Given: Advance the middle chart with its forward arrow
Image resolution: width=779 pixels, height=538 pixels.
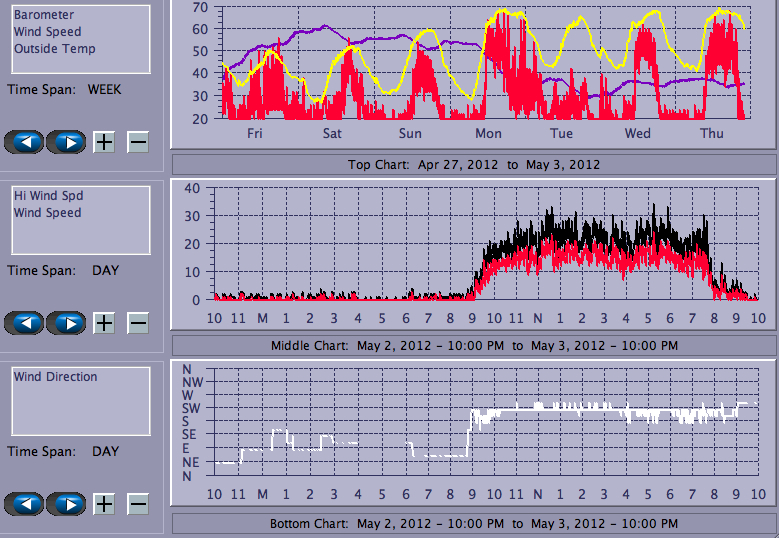Looking at the screenshot, I should (66, 323).
